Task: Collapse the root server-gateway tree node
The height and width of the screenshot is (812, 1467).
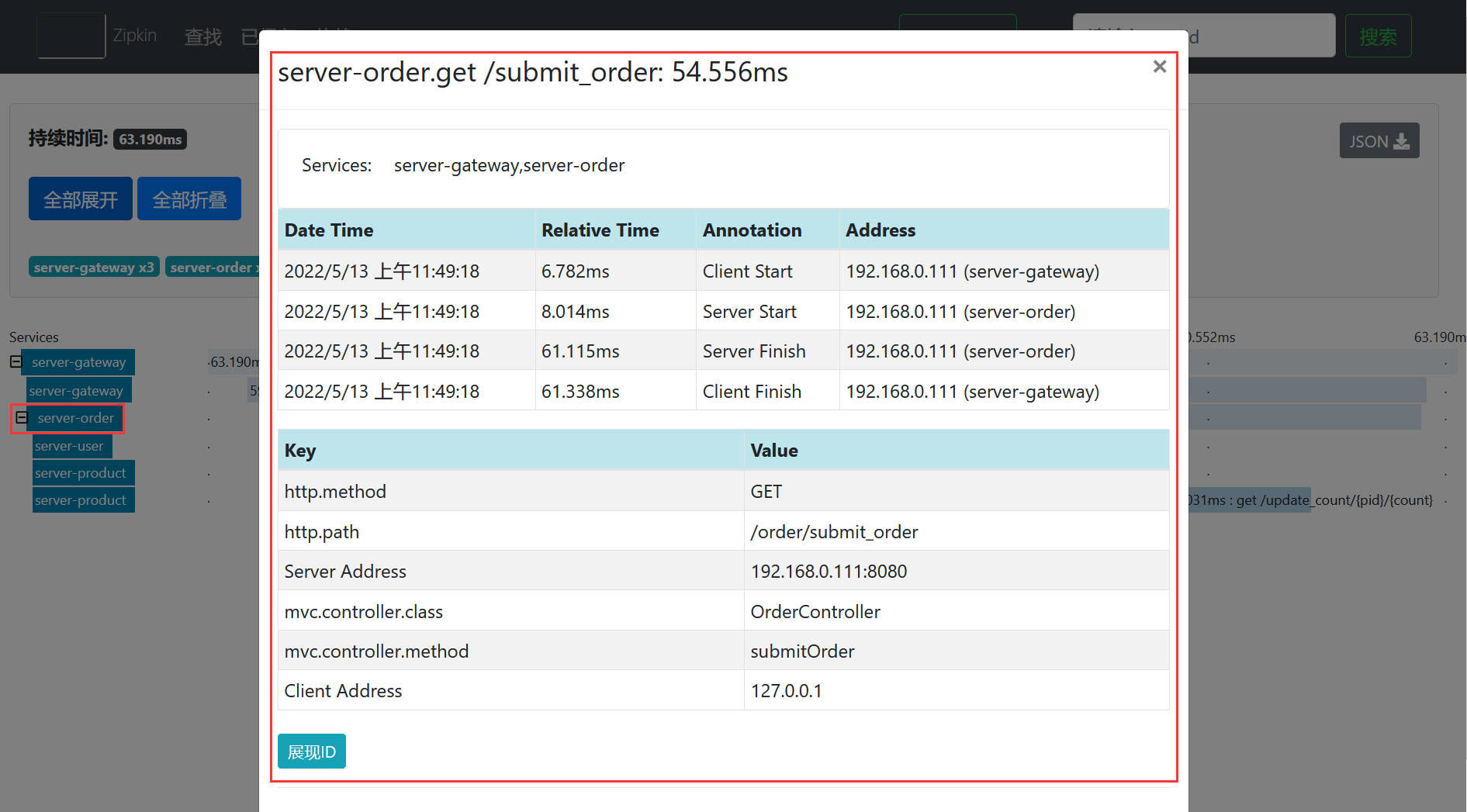Action: (16, 361)
